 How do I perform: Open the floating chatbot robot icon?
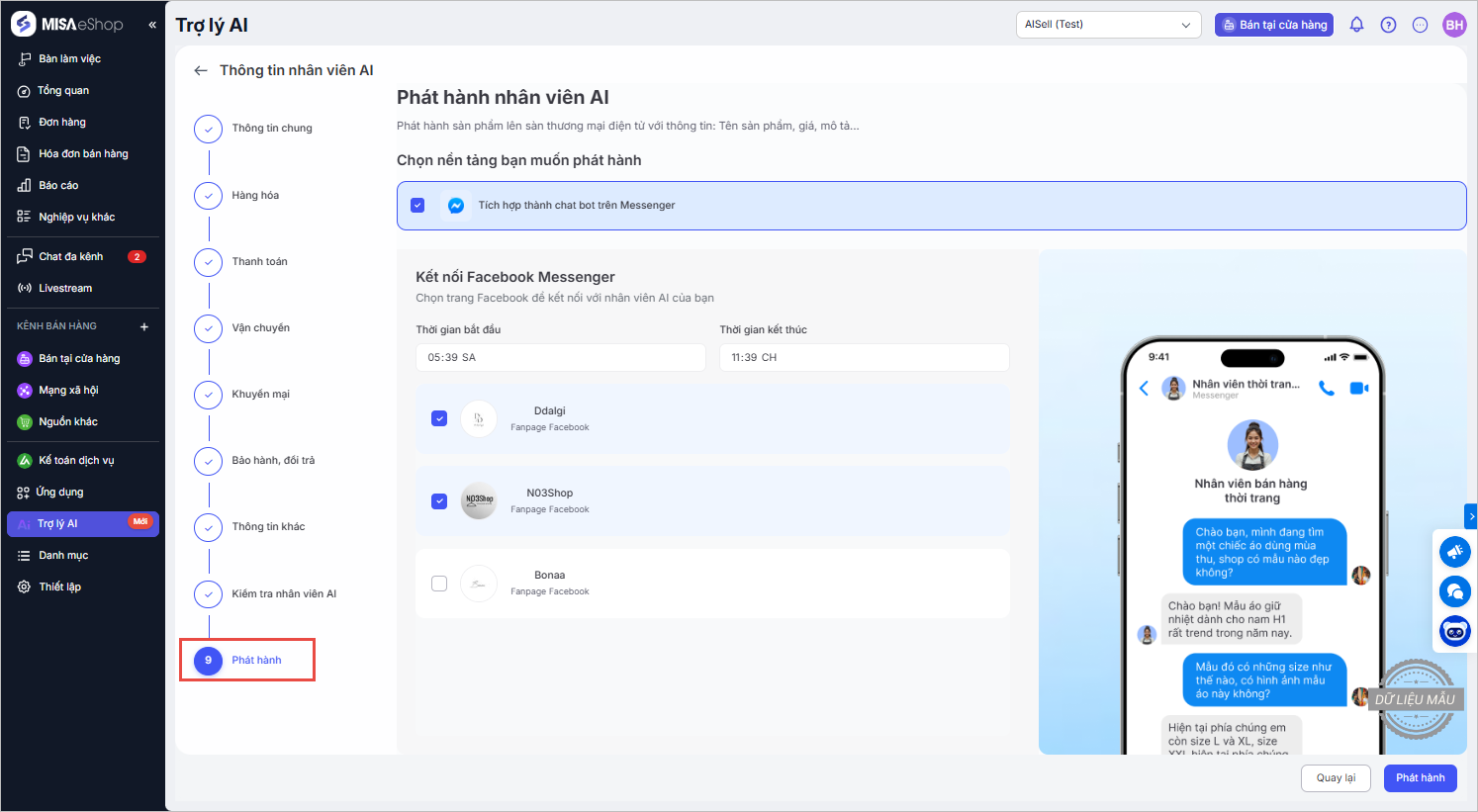tap(1454, 630)
